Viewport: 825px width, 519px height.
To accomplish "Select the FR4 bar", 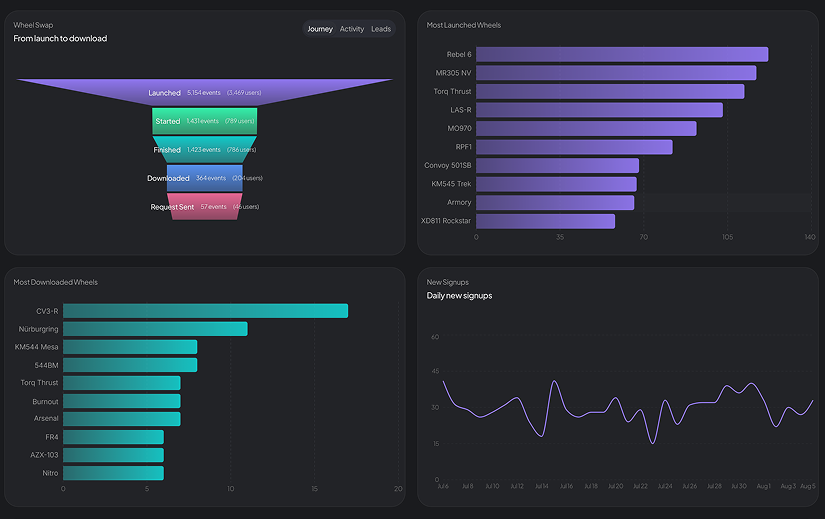I will tap(113, 437).
